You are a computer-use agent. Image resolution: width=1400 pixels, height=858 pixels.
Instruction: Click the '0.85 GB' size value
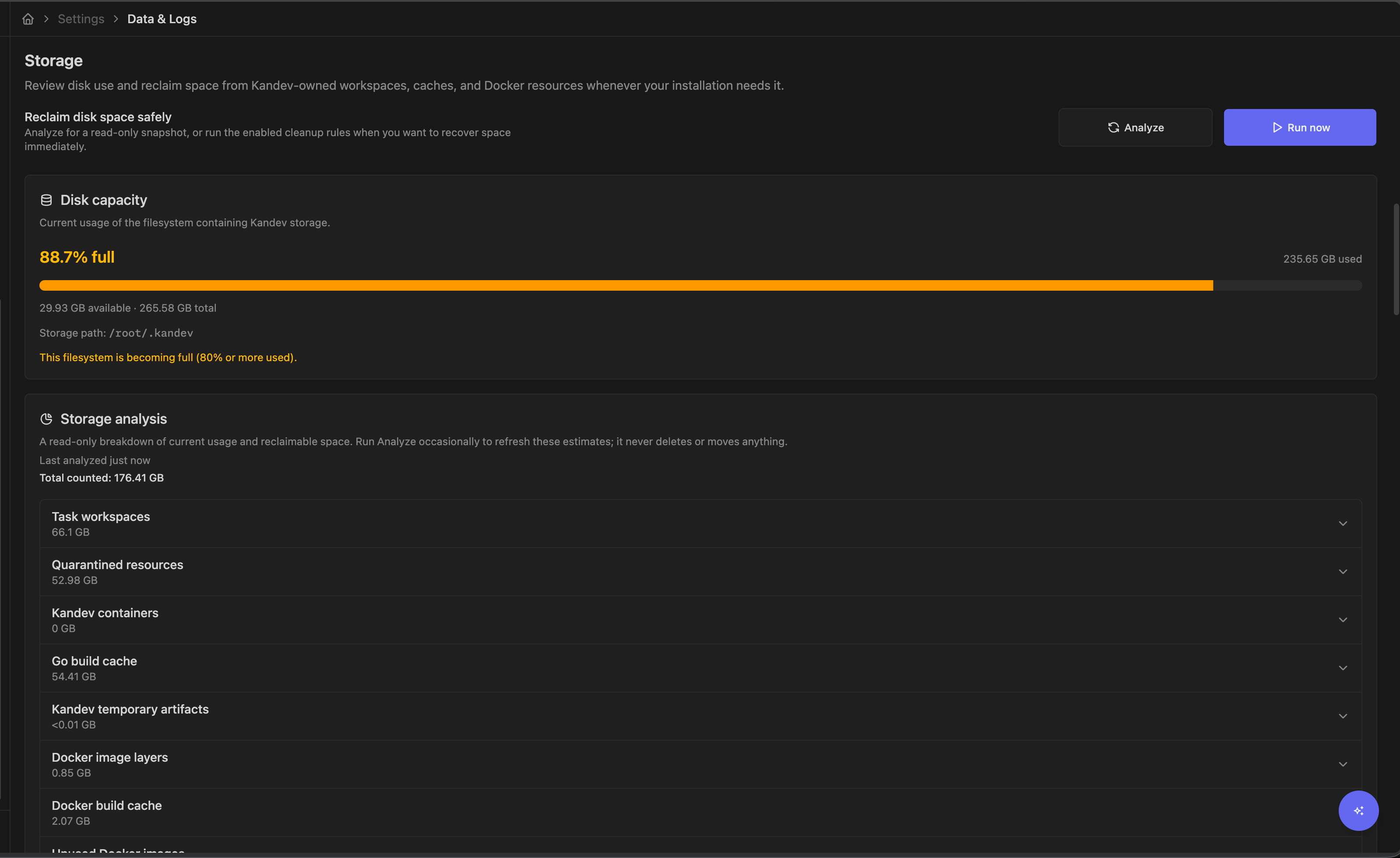pos(71,773)
